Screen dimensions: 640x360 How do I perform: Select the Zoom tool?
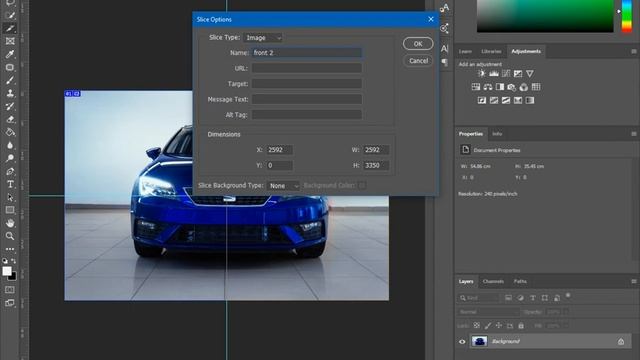click(x=10, y=236)
